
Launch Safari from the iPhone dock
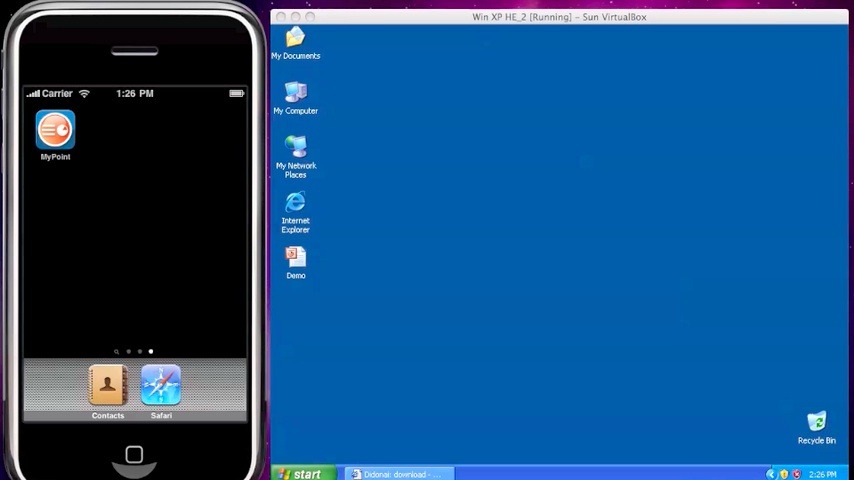[161, 386]
